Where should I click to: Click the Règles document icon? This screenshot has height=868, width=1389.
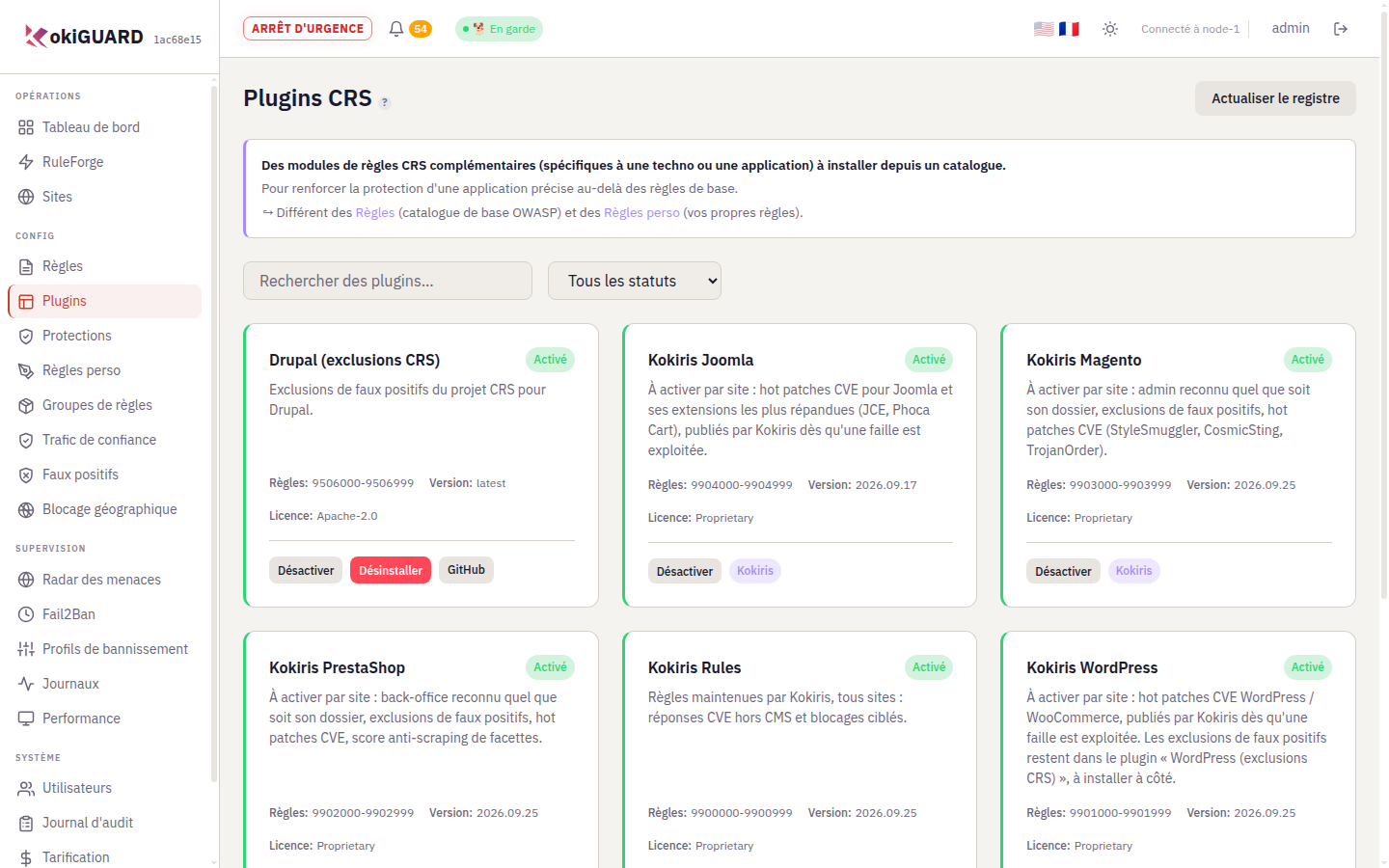pos(26,266)
